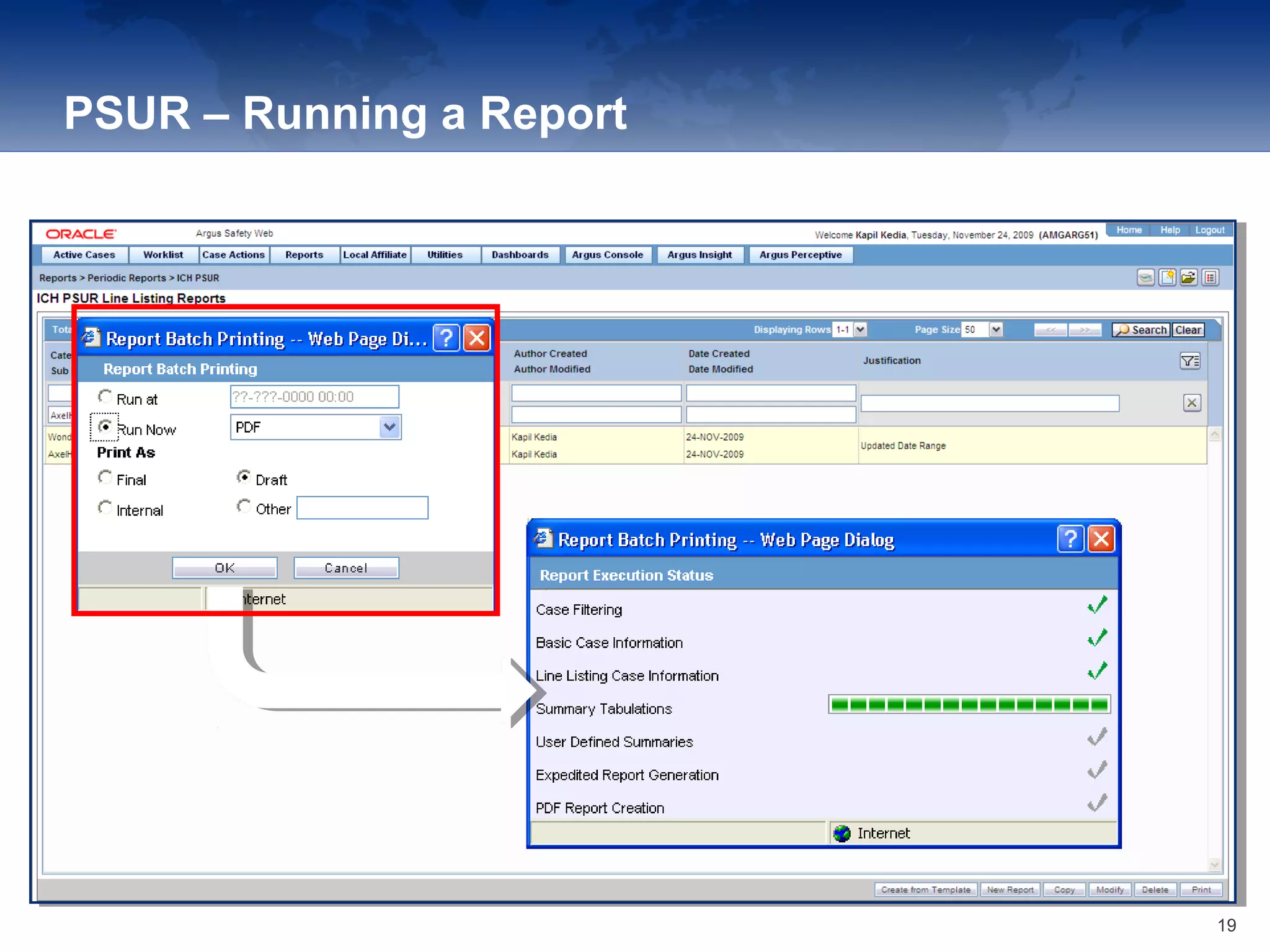This screenshot has width=1270, height=952.
Task: Select the Internal print option
Action: pyautogui.click(x=105, y=508)
